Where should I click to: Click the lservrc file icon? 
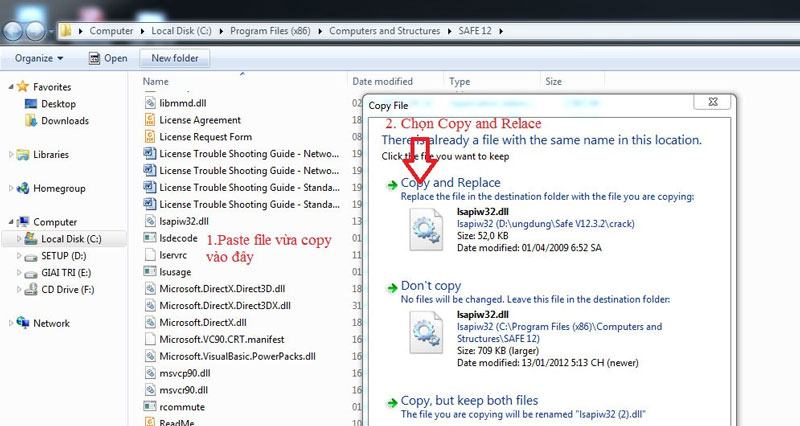150,255
